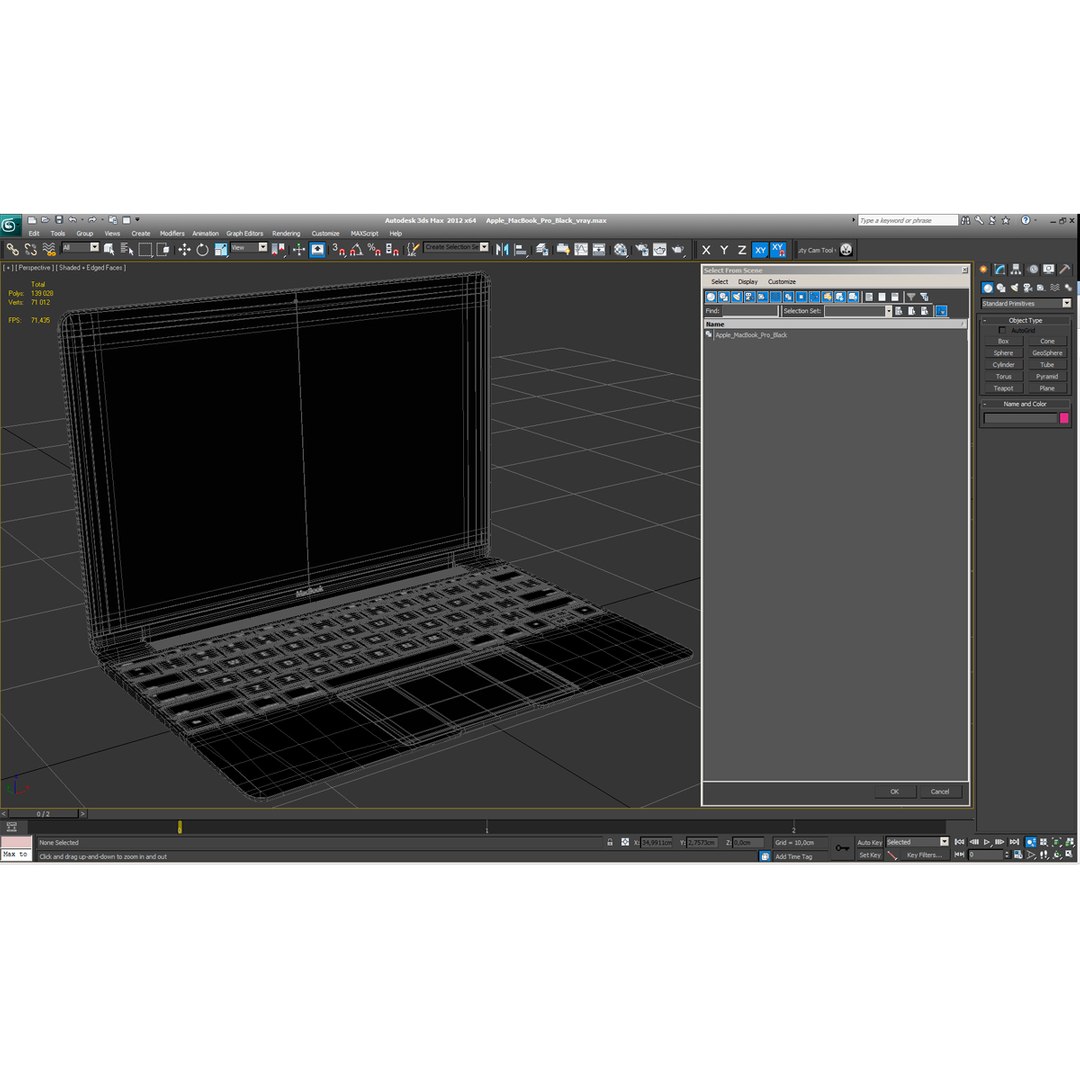Toggle the Spinner Snap icon
Screen dimensions: 1080x1080
coord(393,249)
